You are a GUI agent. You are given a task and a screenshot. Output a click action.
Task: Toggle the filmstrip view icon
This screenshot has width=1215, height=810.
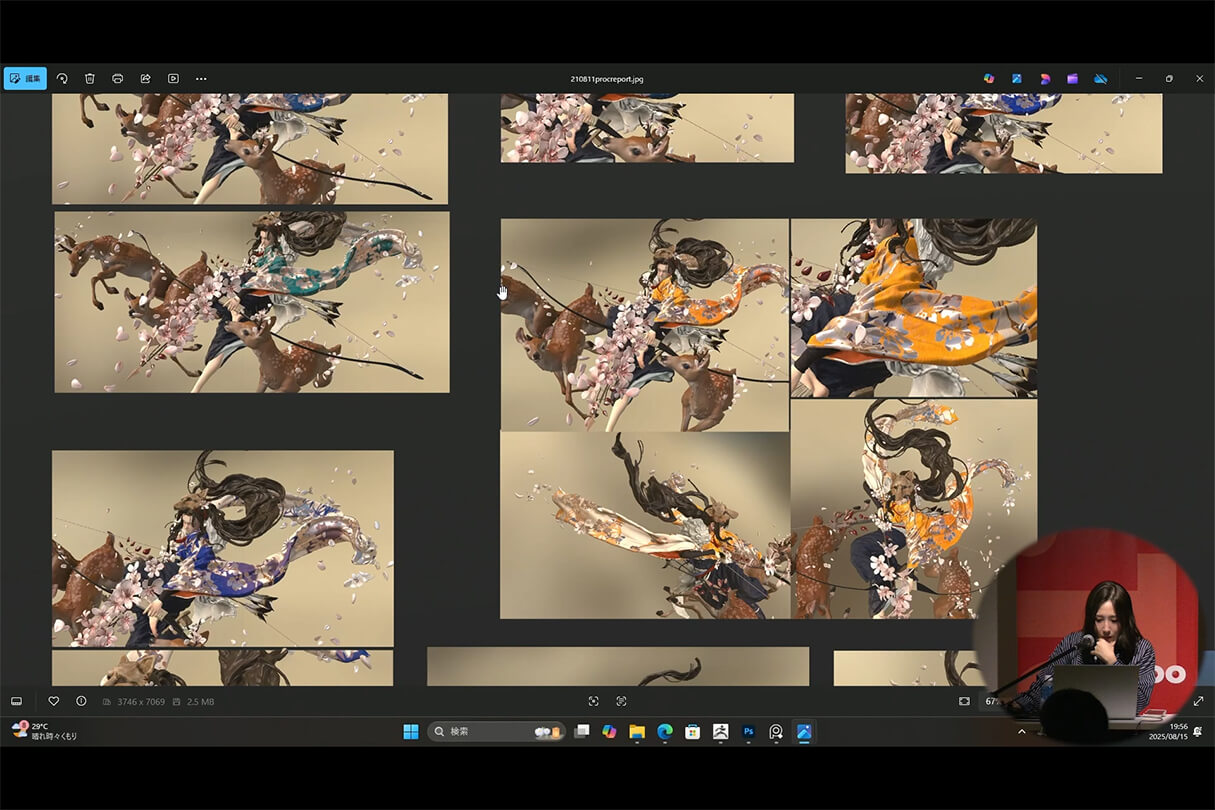point(16,701)
